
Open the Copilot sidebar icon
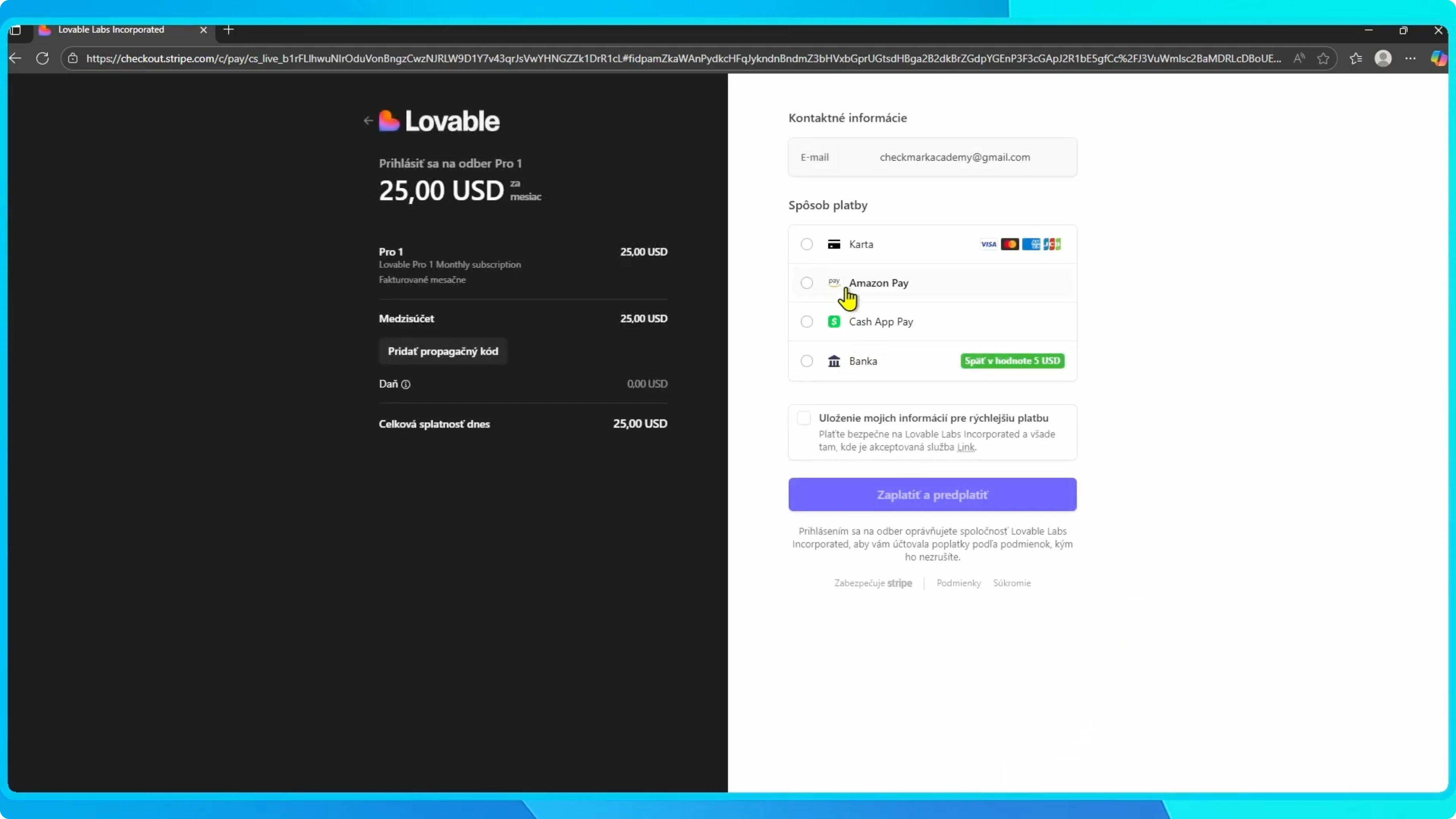coord(1439,58)
